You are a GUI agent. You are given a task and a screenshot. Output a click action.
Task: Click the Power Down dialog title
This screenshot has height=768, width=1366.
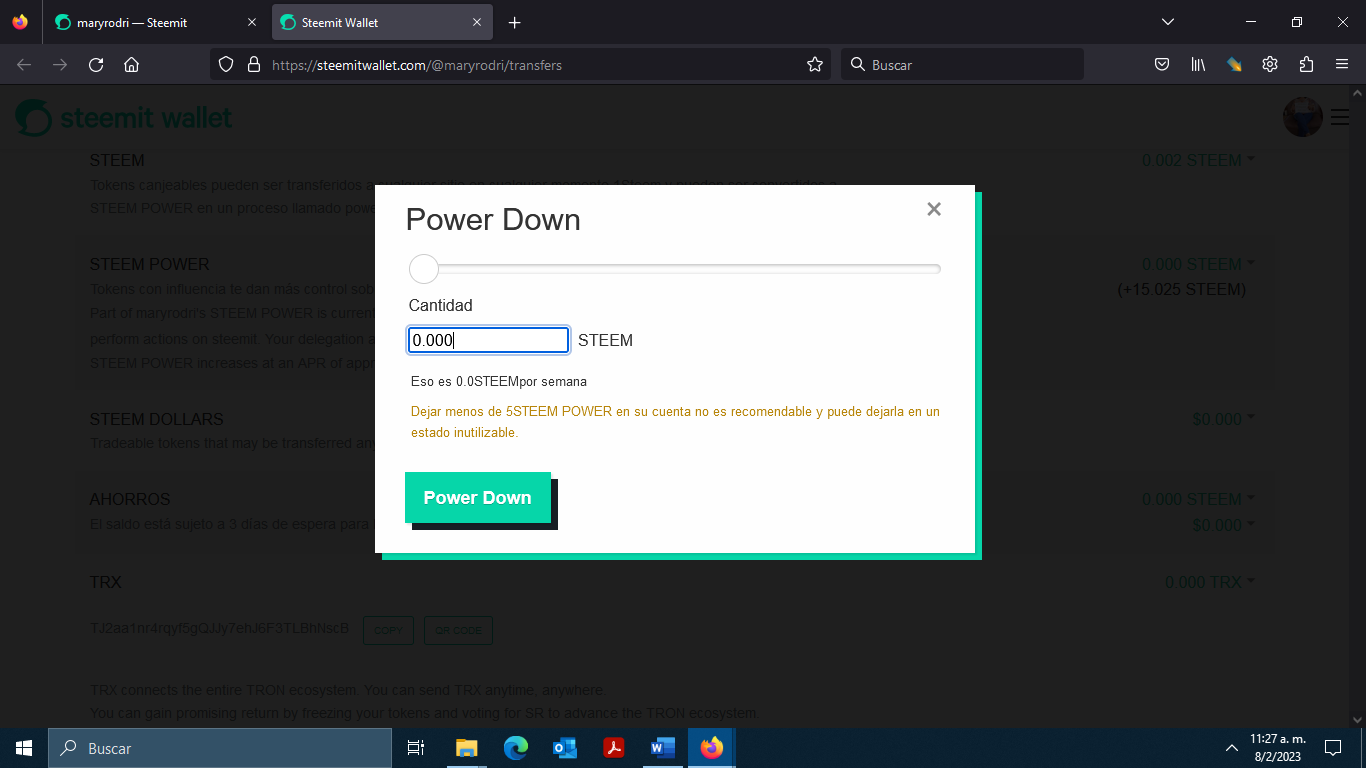pos(493,219)
